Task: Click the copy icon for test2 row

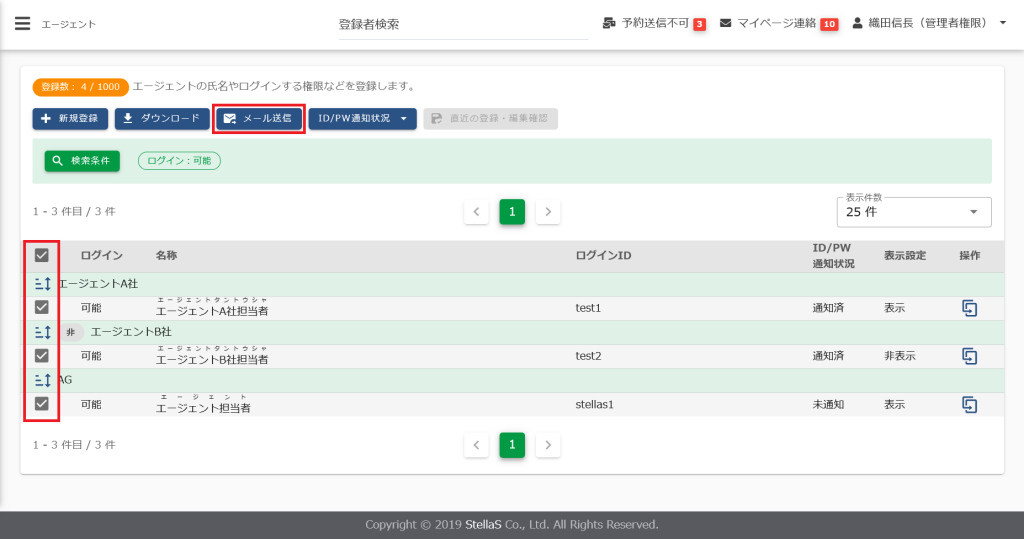Action: pyautogui.click(x=969, y=356)
